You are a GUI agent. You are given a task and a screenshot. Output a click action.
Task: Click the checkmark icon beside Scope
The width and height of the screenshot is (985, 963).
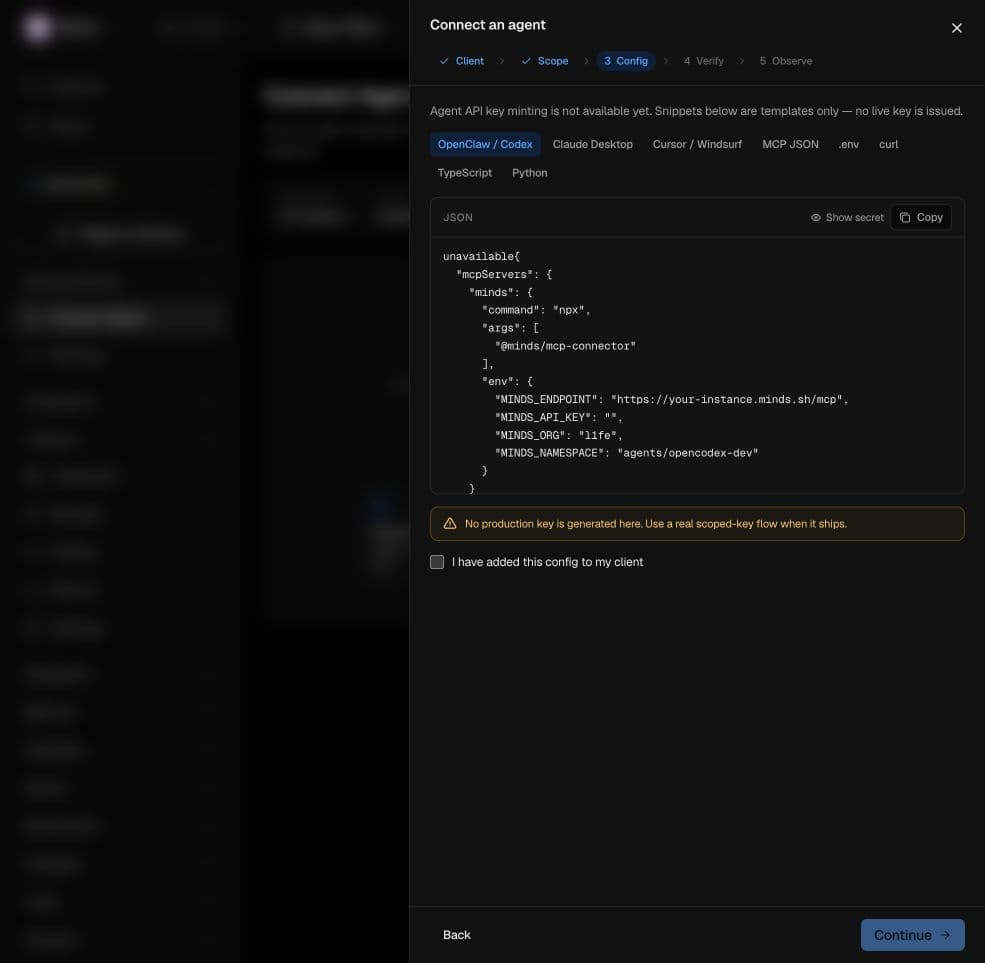[526, 61]
